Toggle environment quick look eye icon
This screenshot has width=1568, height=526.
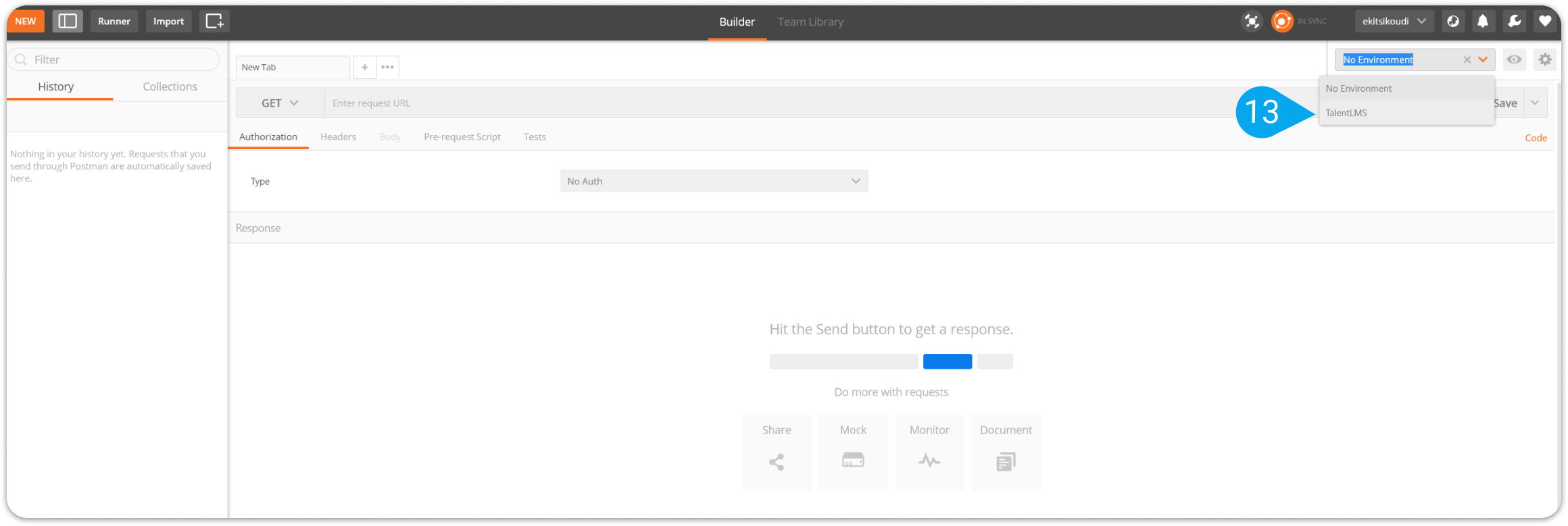tap(1514, 59)
